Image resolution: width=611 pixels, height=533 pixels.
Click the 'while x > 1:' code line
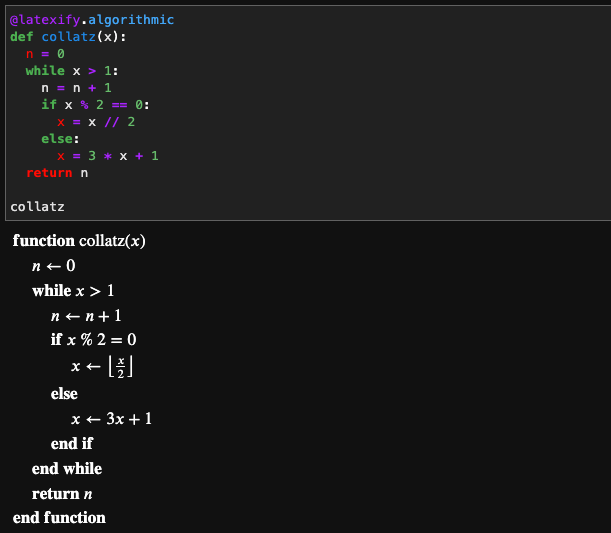point(72,71)
